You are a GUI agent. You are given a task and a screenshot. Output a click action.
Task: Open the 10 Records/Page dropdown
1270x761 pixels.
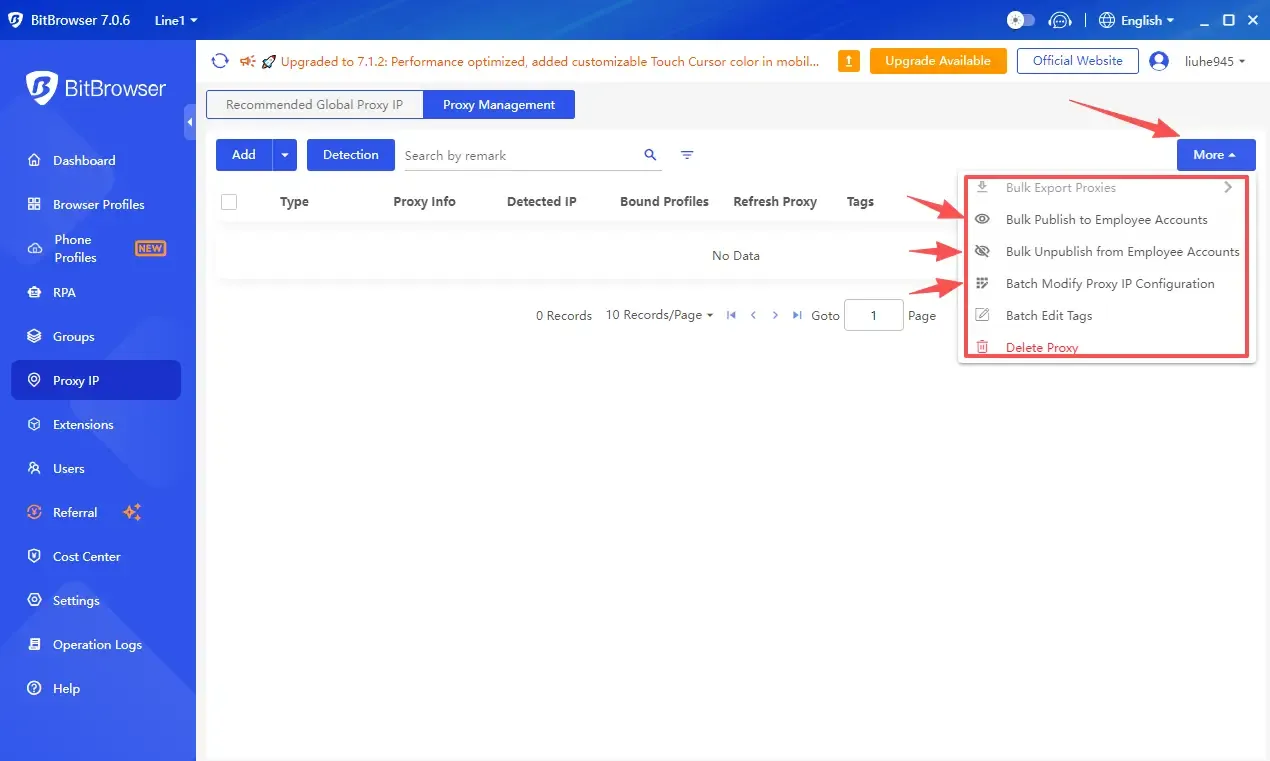point(659,315)
